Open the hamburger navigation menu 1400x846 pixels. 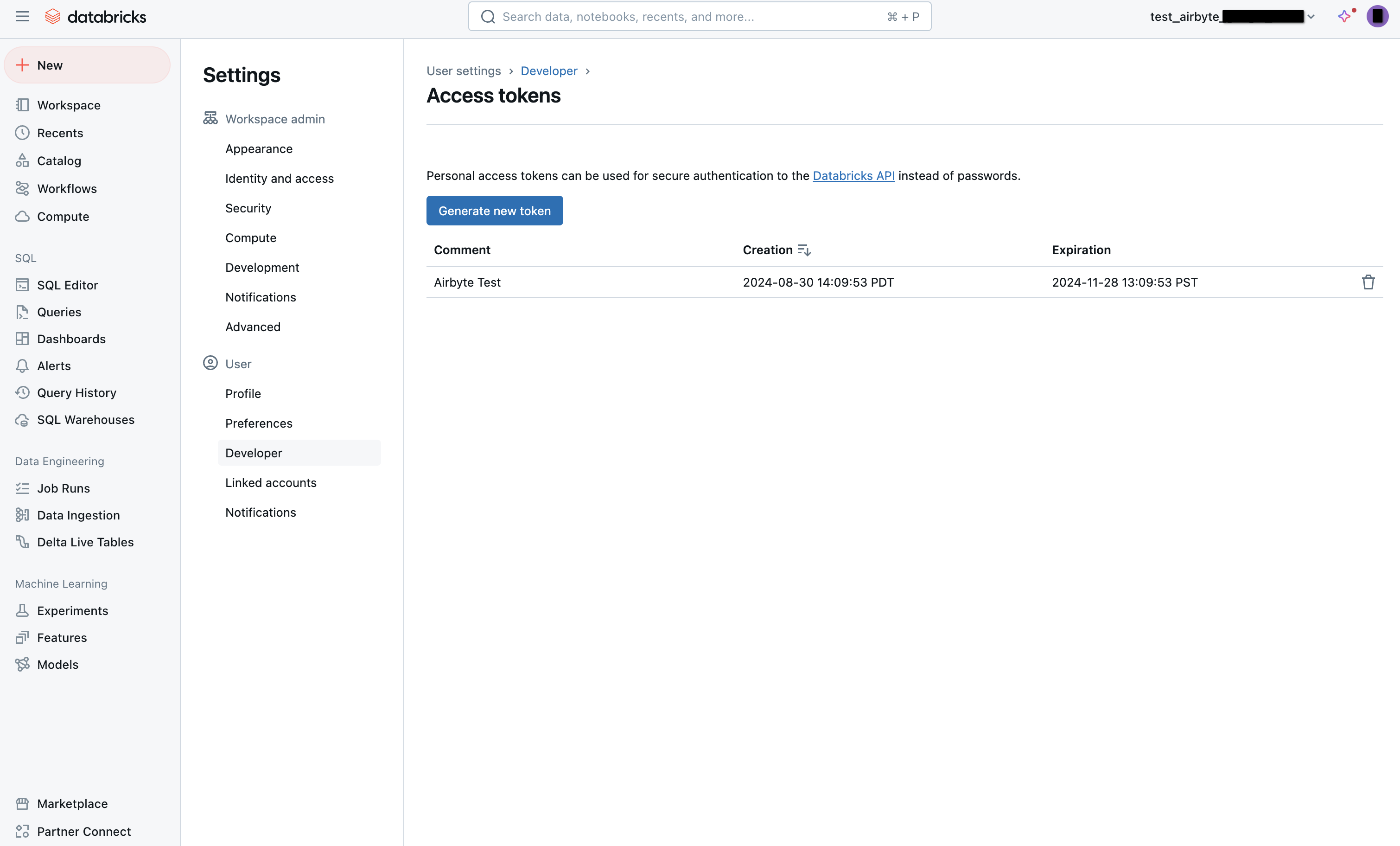click(22, 17)
